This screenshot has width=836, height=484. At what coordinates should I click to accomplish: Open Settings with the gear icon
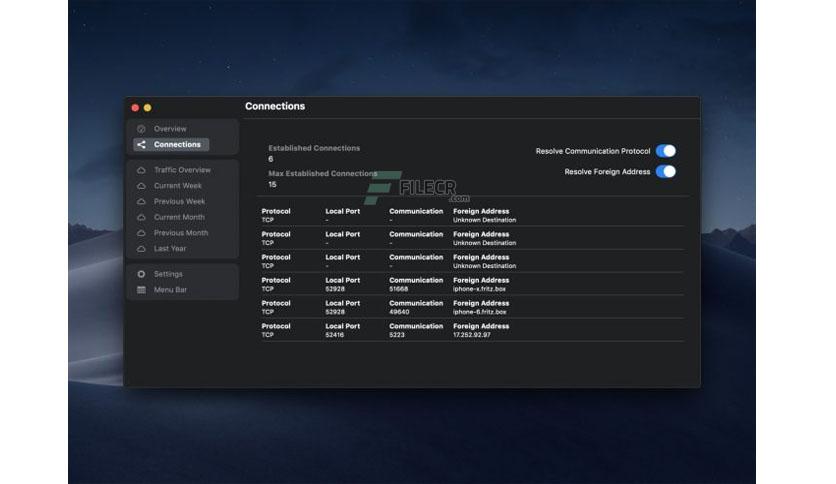coord(141,274)
